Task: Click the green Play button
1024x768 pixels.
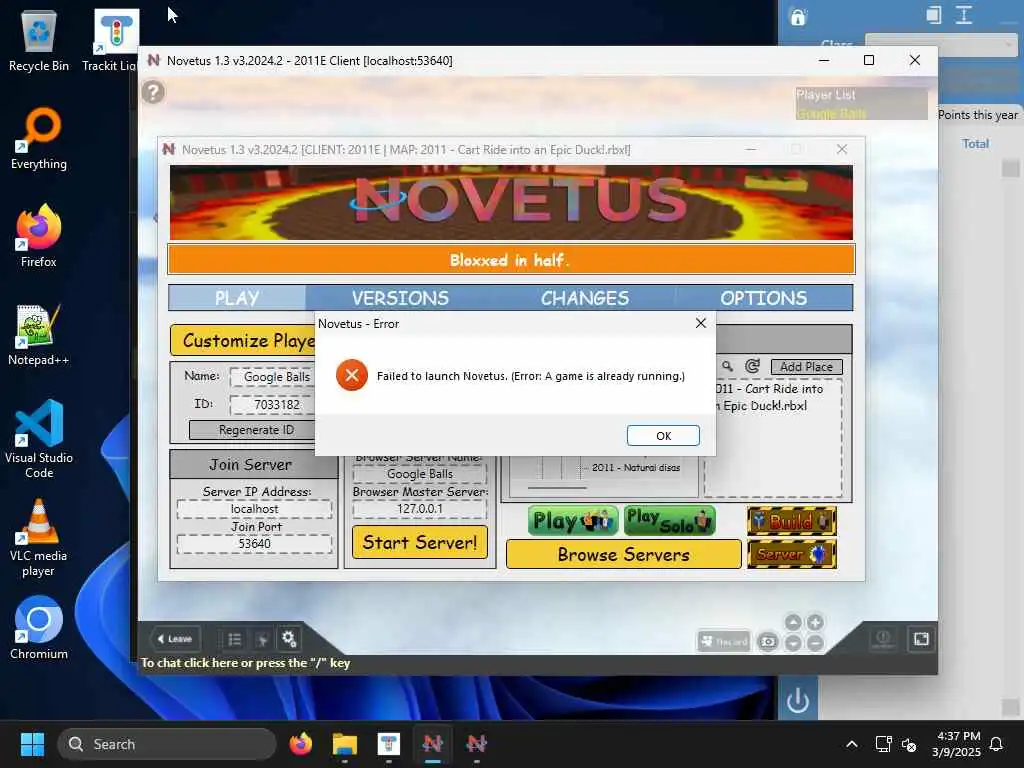Action: click(x=573, y=520)
